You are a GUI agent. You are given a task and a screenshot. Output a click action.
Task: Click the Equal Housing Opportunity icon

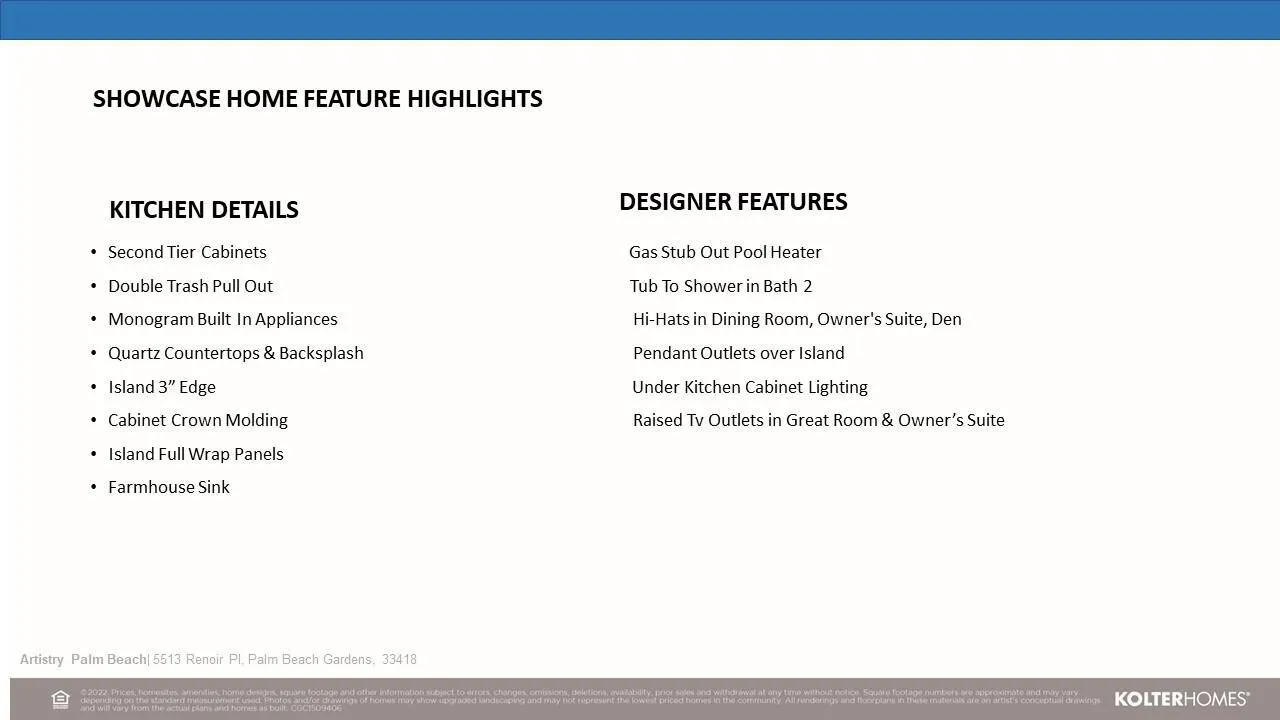pyautogui.click(x=60, y=699)
